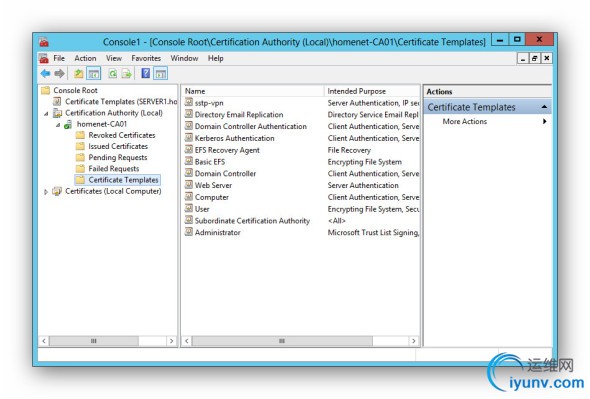Close the inner MDI console window
Screen dimensions: 590x399
[547, 58]
